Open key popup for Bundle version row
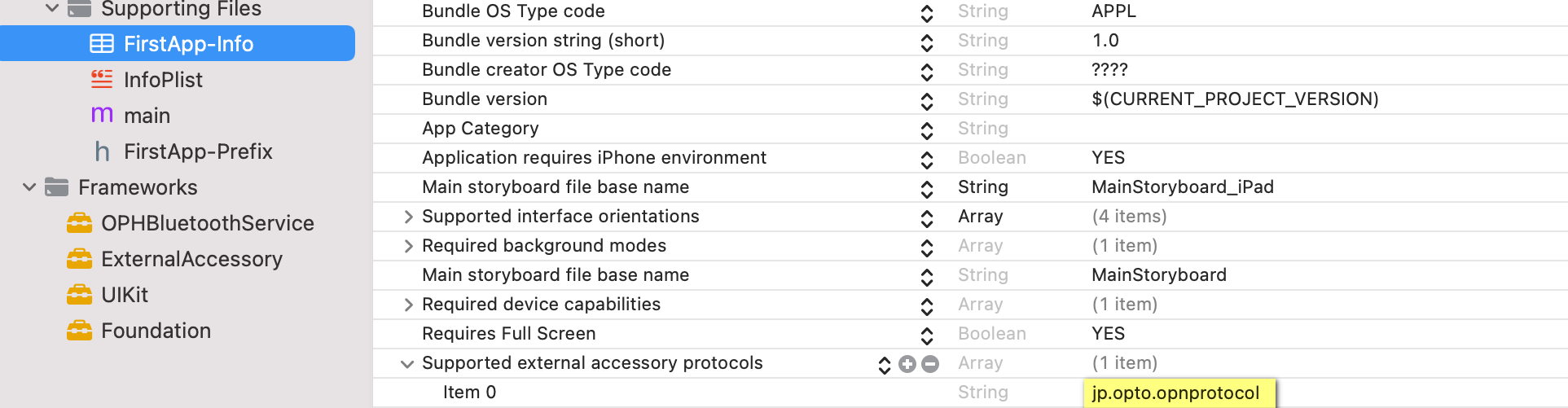The height and width of the screenshot is (408, 1568). click(927, 100)
